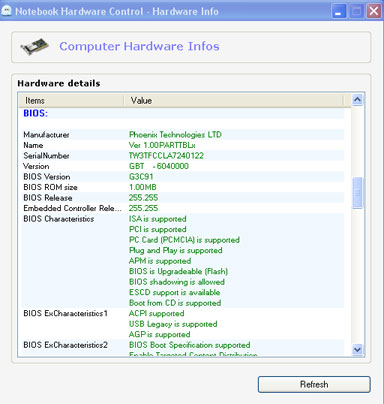
Task: Click the Hardware details group label
Action: (59, 83)
